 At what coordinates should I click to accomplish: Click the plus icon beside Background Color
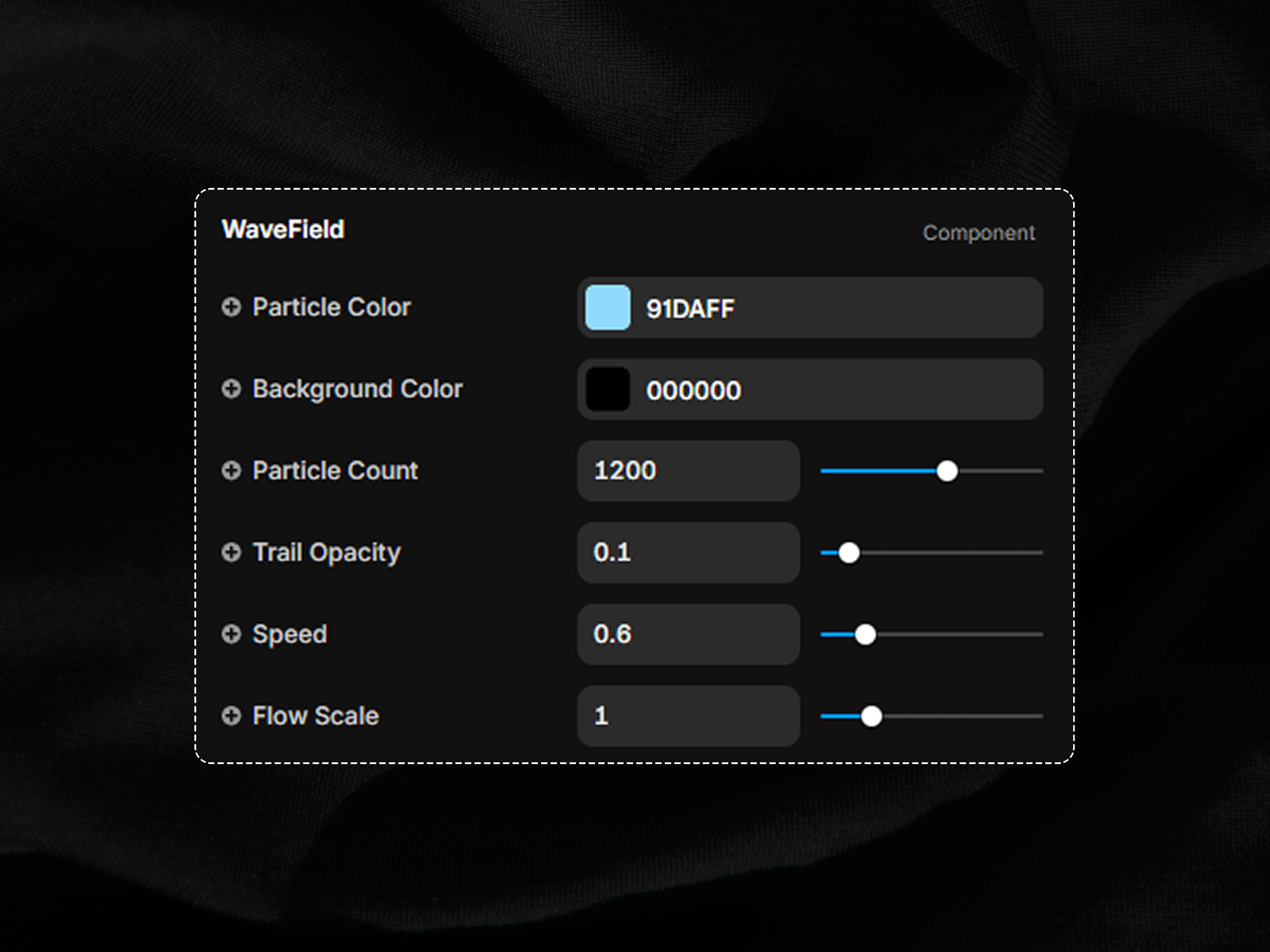(231, 388)
